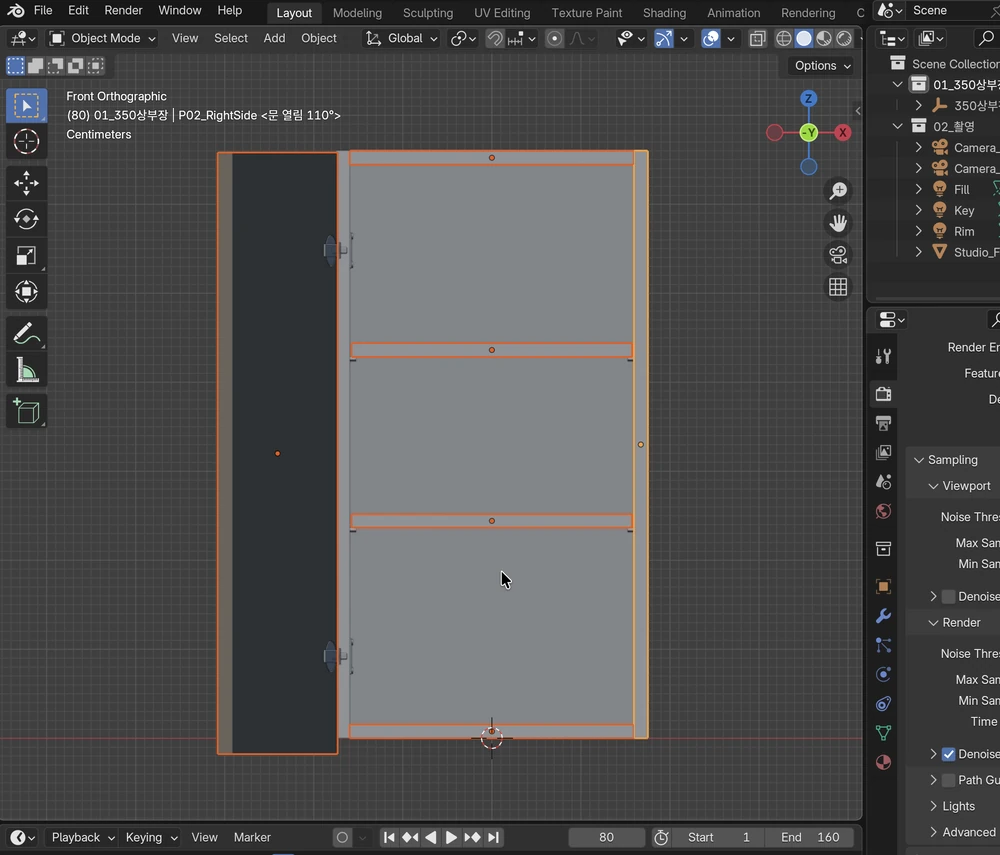Choose the Transform tool
Image resolution: width=1000 pixels, height=855 pixels.
[26, 292]
